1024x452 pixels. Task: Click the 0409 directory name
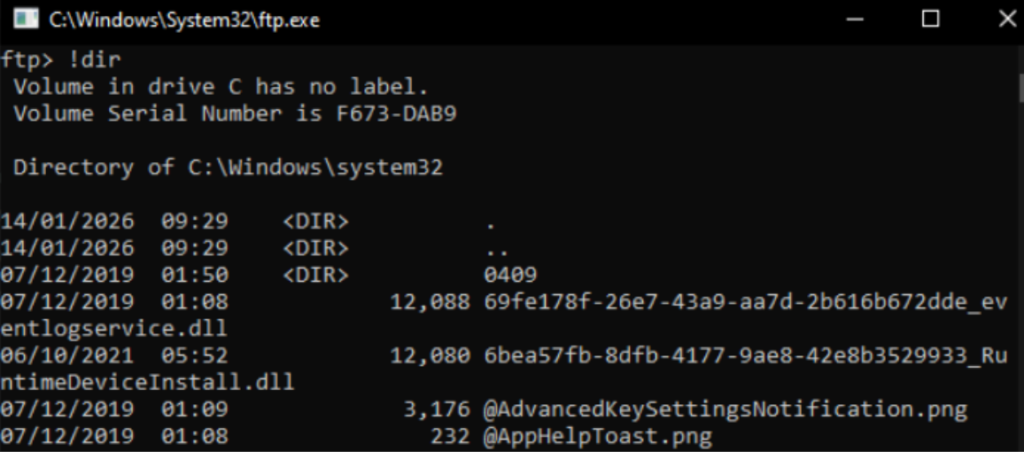coord(511,274)
